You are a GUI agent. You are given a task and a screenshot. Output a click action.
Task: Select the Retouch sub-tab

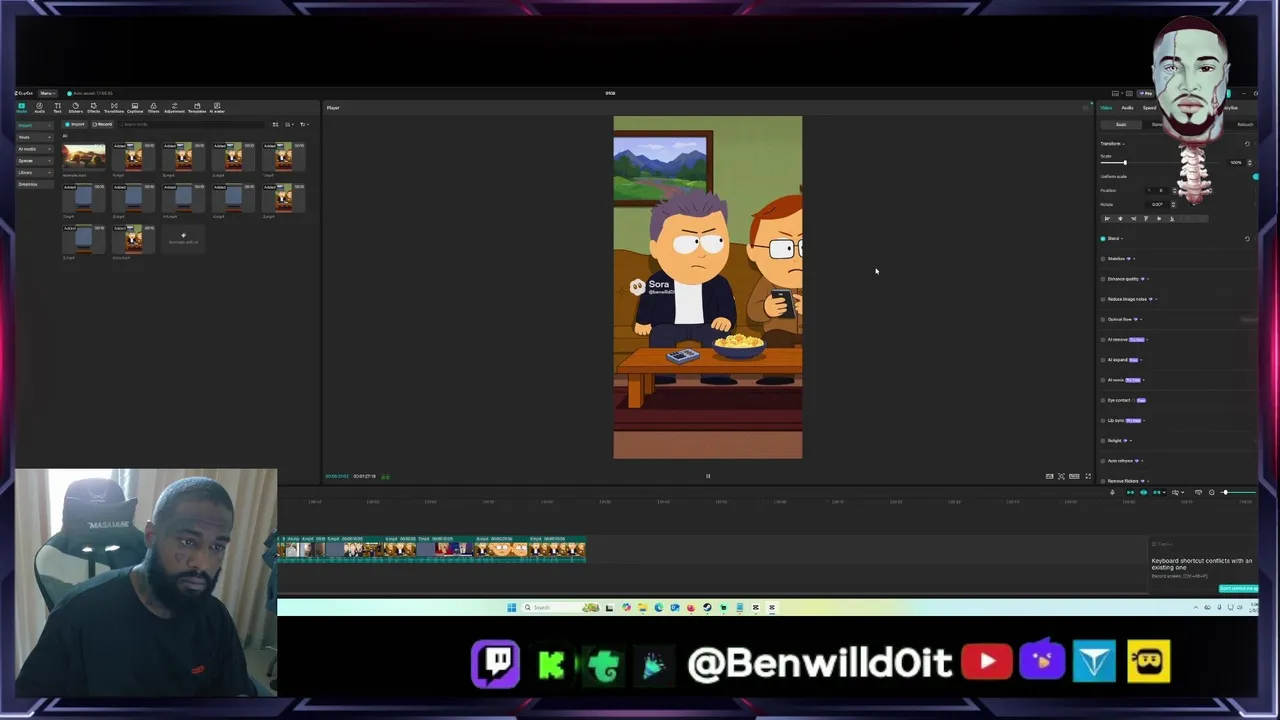1245,125
